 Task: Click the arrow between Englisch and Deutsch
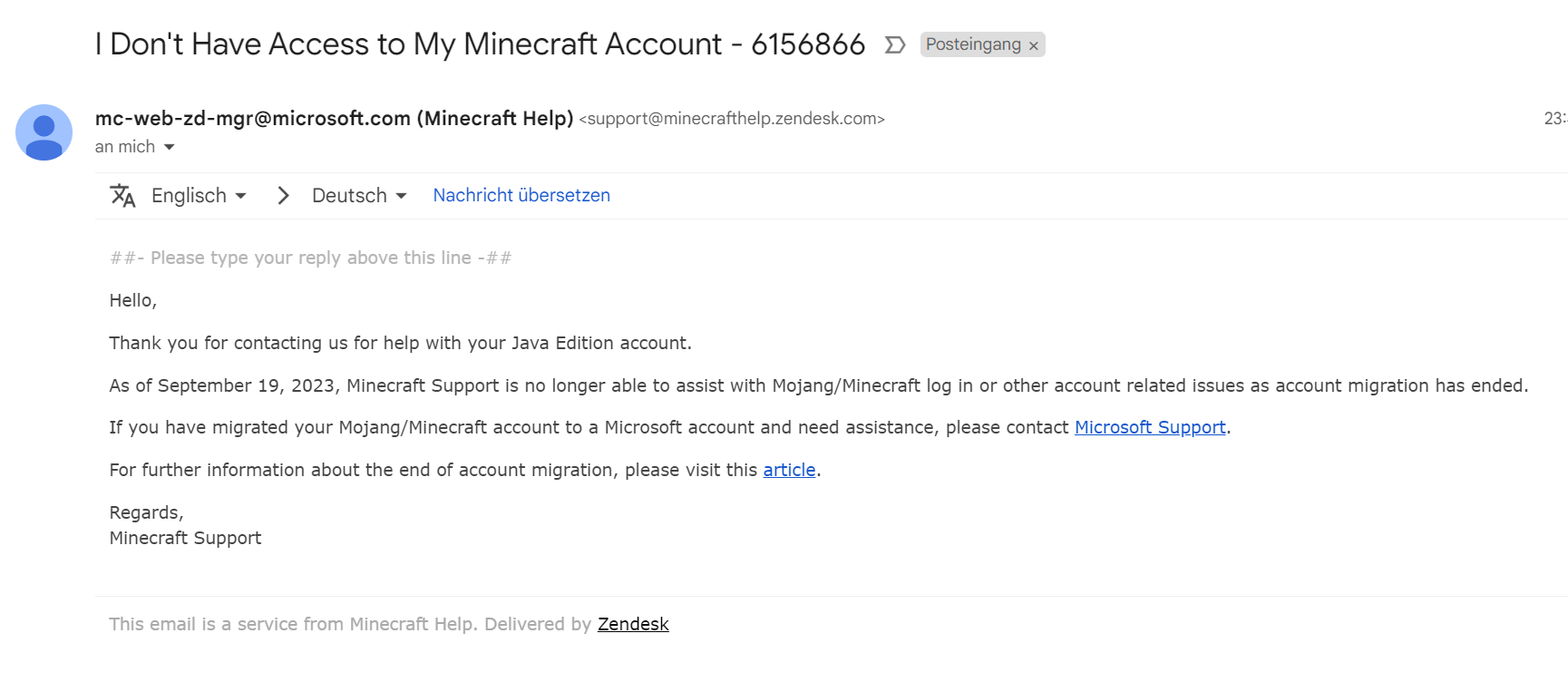tap(284, 195)
